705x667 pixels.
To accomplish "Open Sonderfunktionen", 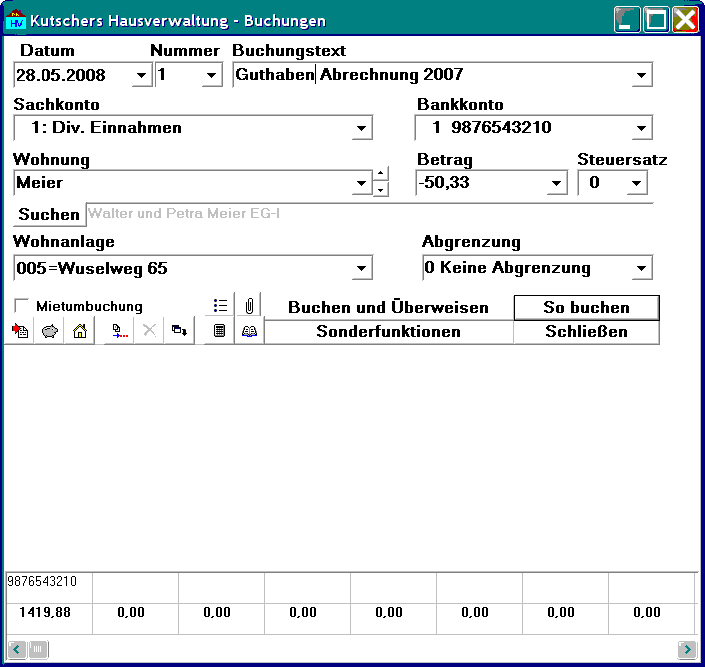I will tap(388, 332).
